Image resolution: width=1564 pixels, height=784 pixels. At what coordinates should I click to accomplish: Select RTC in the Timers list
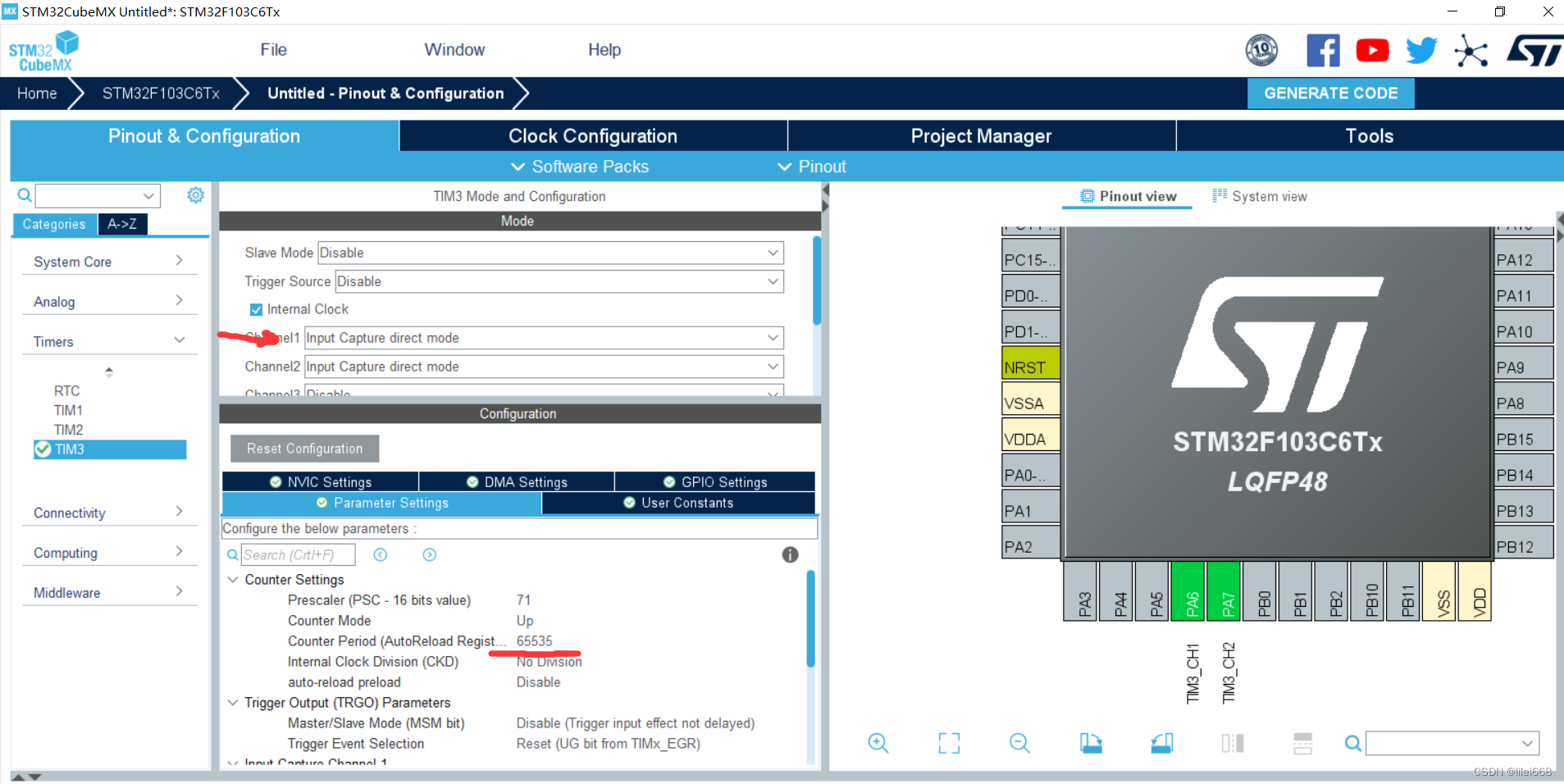(67, 391)
